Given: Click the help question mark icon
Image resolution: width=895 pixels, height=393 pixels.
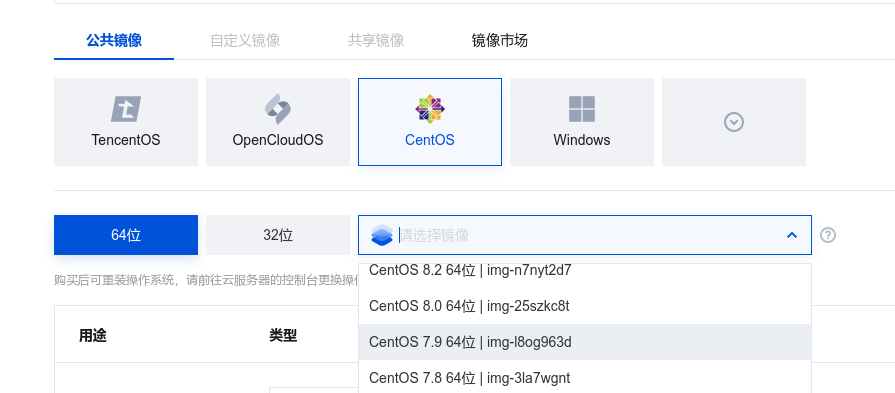Looking at the screenshot, I should tap(828, 235).
